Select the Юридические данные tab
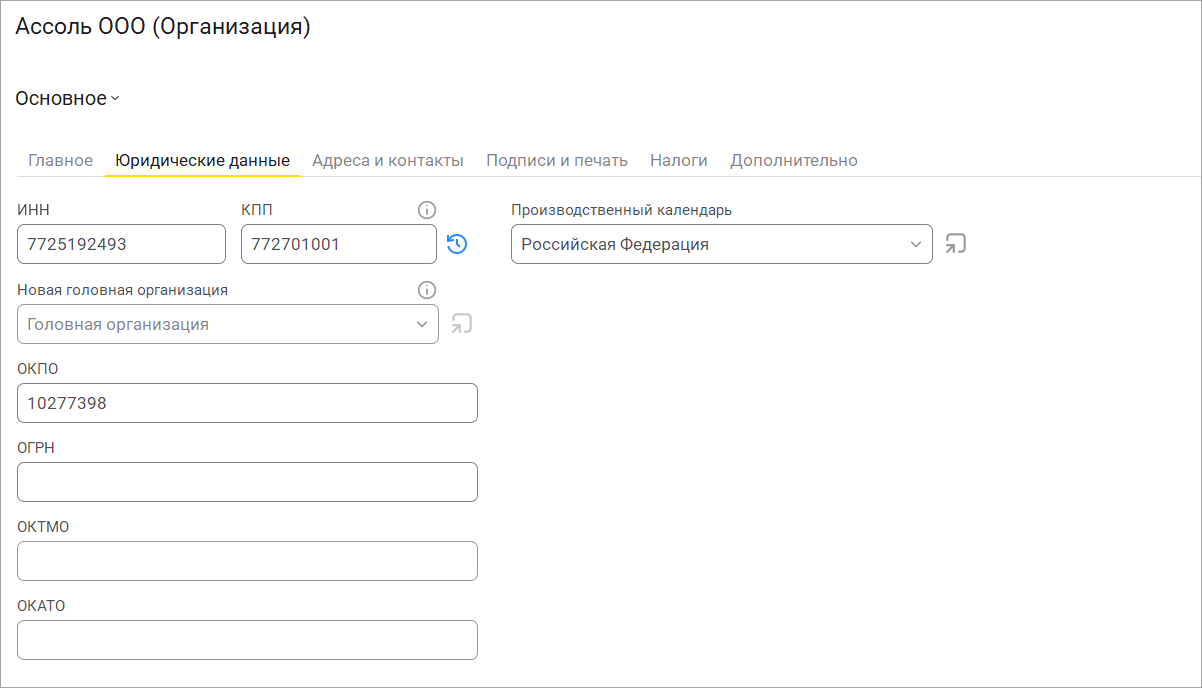 tap(202, 160)
